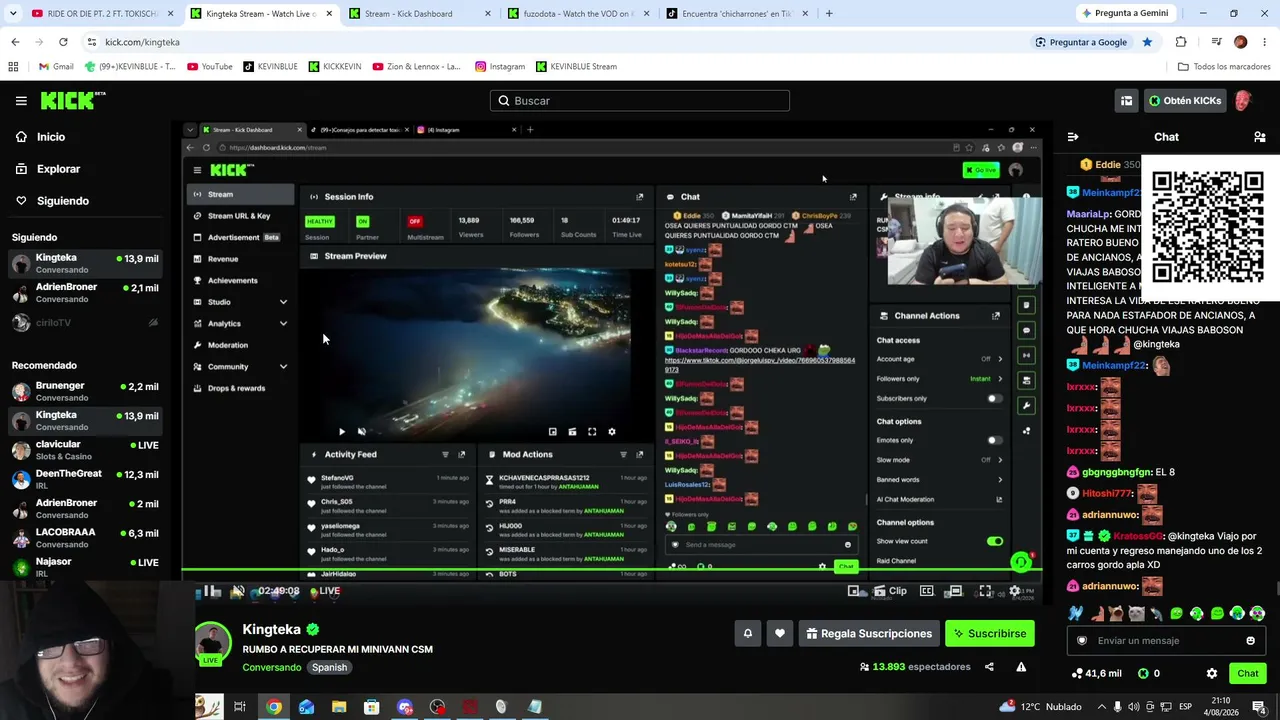The height and width of the screenshot is (720, 1280).
Task: Follow Kingteka with the heart button
Action: 780,633
